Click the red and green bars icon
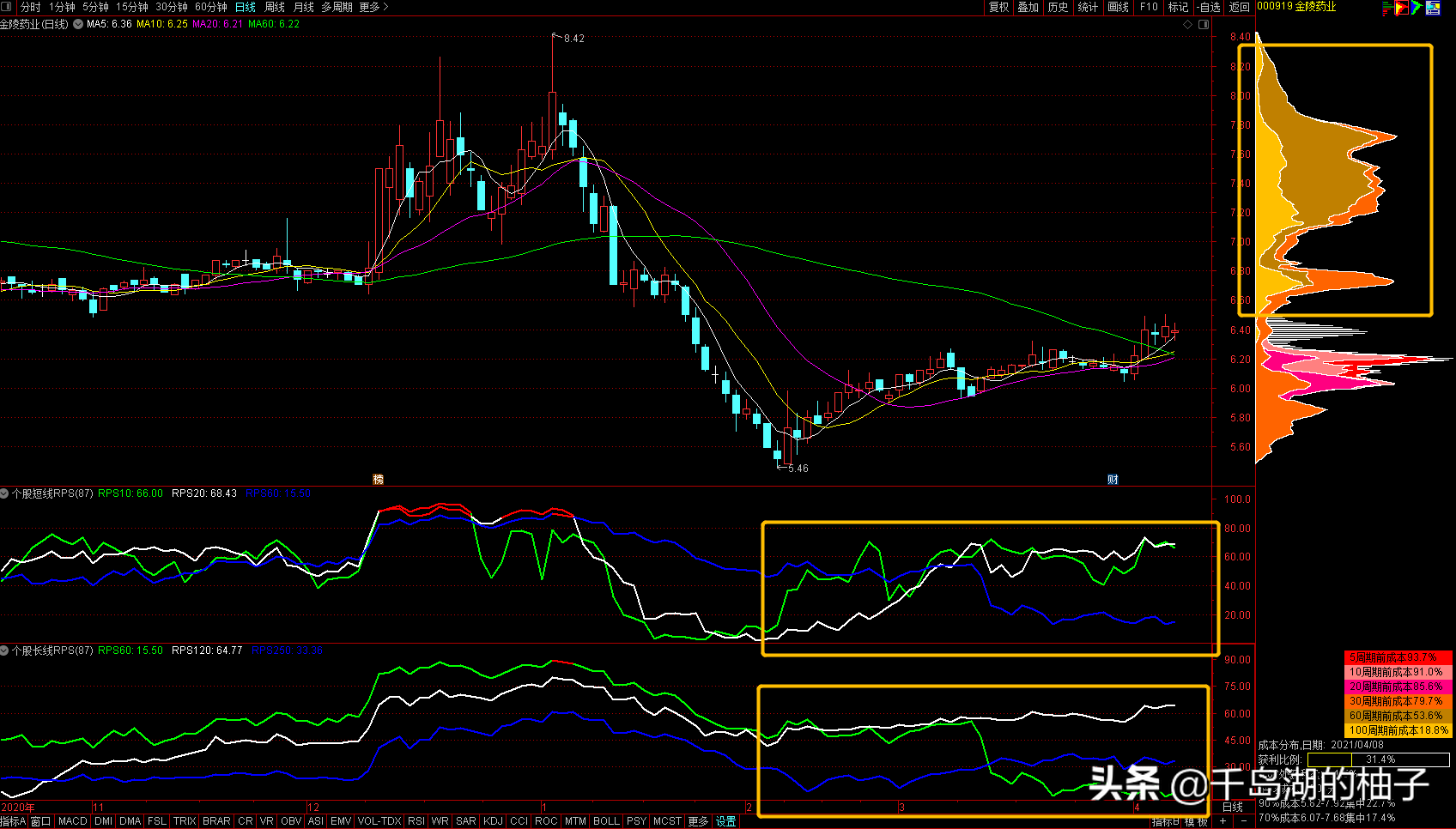This screenshot has width=1456, height=829. 1386,8
